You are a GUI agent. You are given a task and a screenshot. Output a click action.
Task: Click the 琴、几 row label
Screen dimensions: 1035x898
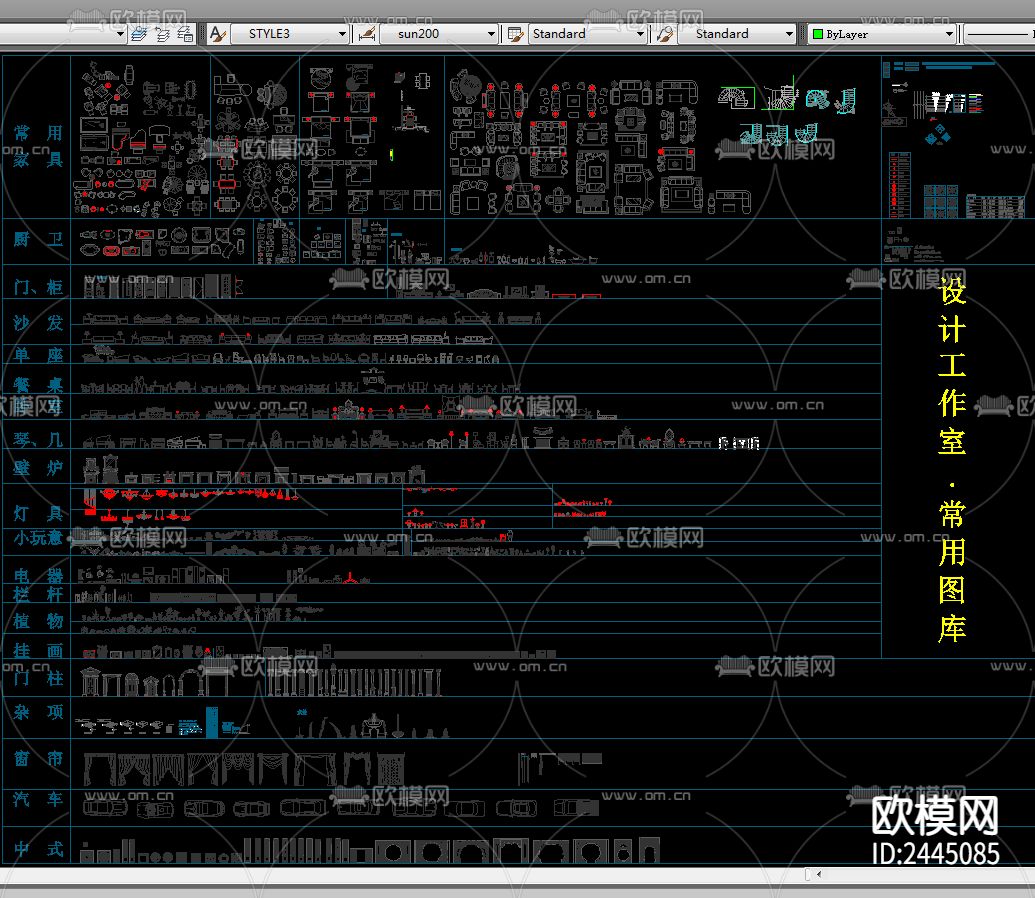pos(38,439)
